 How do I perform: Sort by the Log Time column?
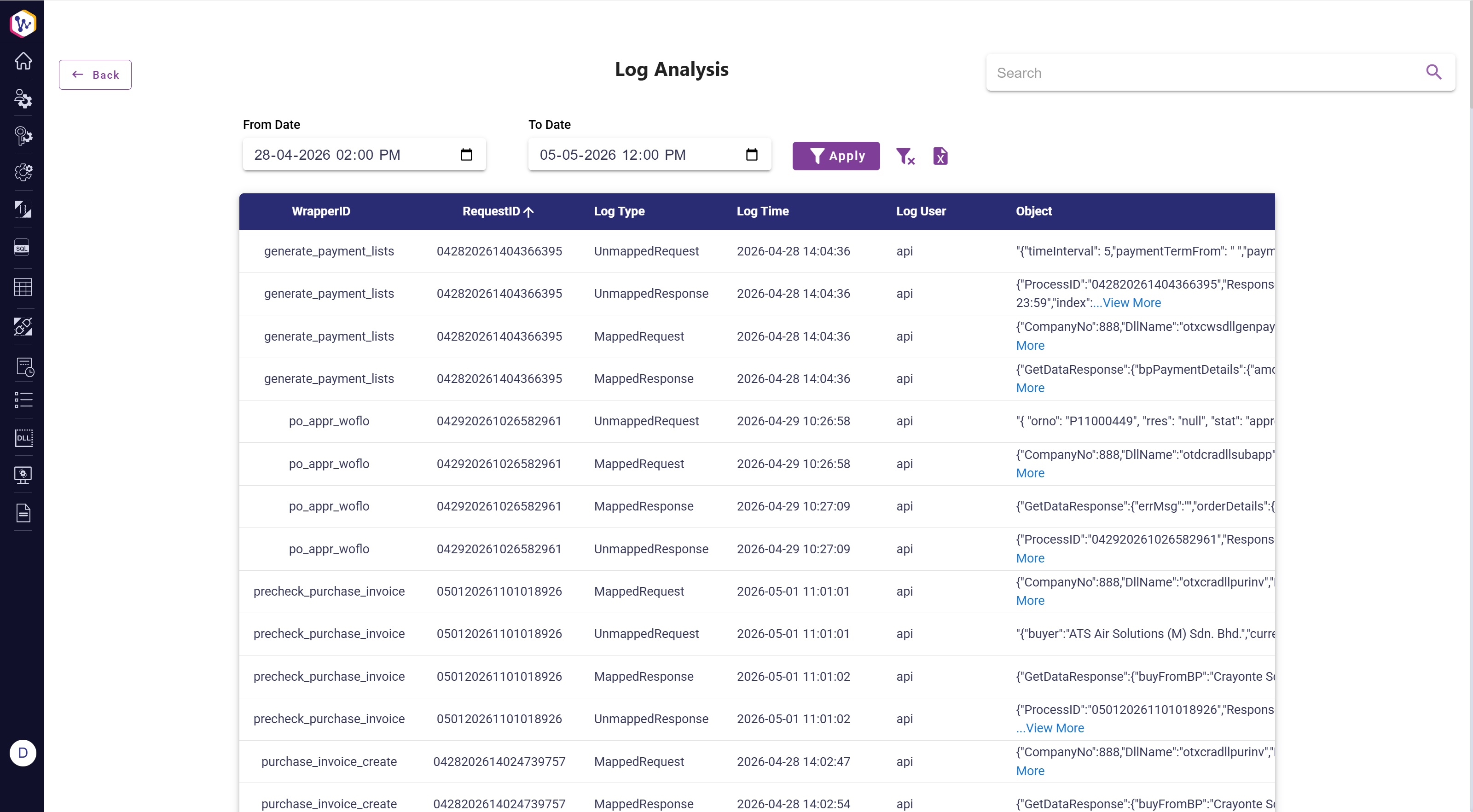pyautogui.click(x=763, y=211)
